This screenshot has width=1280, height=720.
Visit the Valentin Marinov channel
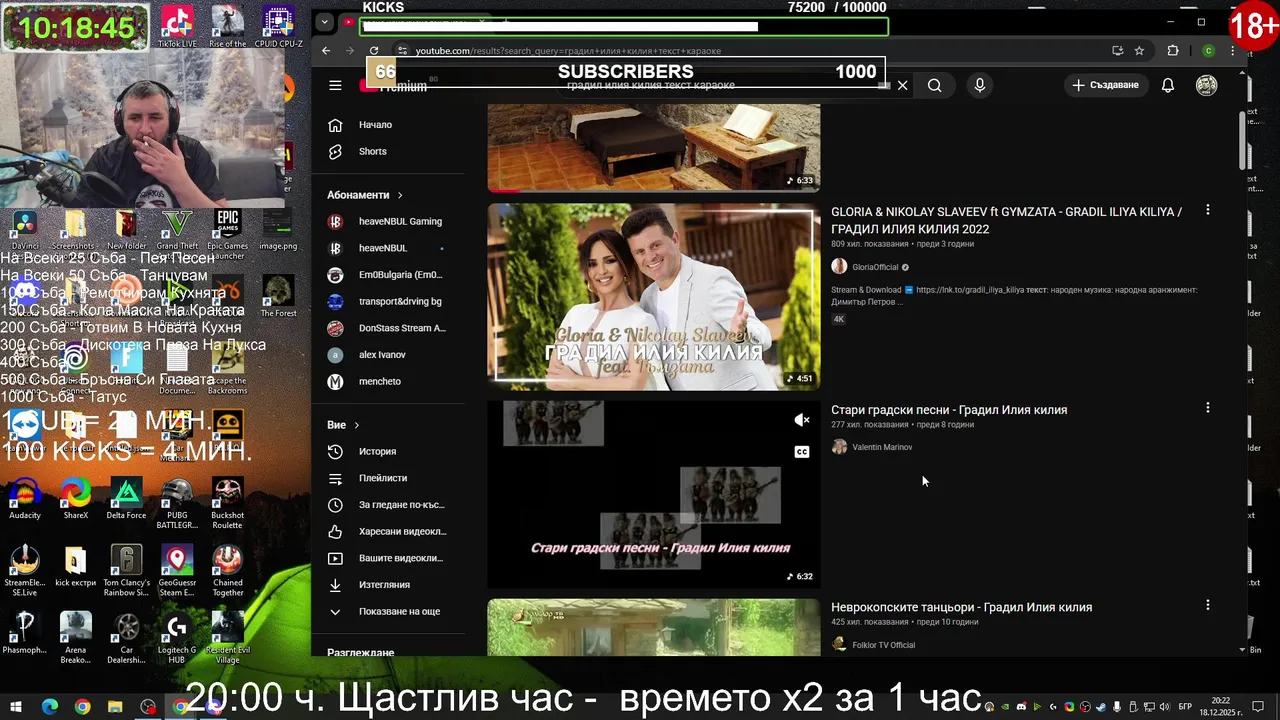point(881,447)
